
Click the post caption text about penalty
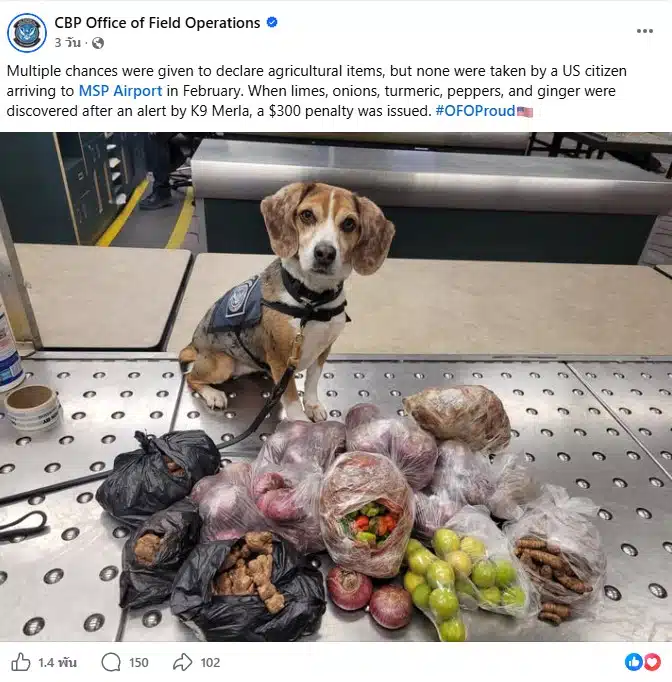pos(317,91)
